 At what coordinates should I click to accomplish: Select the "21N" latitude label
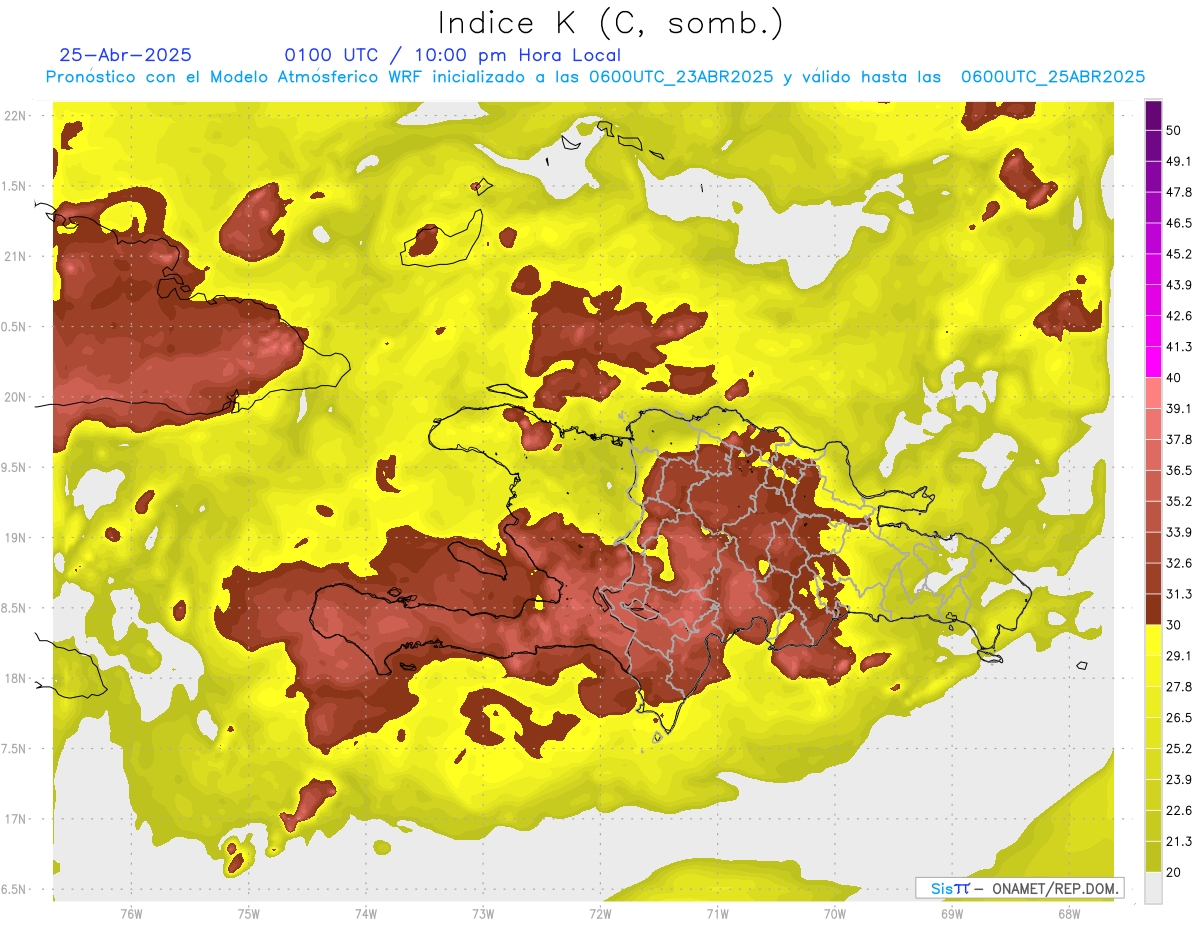click(x=15, y=256)
